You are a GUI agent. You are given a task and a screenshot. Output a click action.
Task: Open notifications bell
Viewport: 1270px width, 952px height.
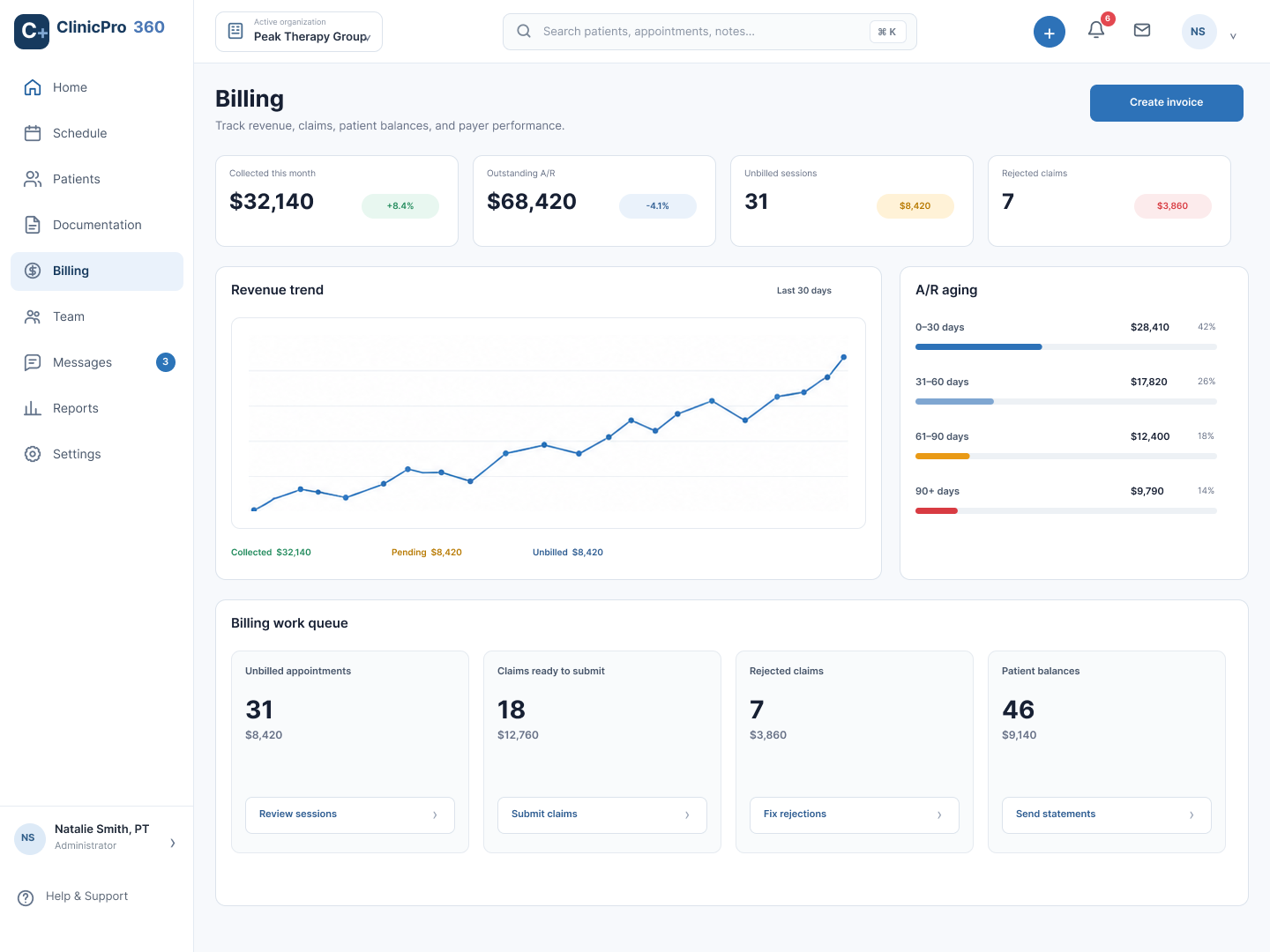point(1096,30)
